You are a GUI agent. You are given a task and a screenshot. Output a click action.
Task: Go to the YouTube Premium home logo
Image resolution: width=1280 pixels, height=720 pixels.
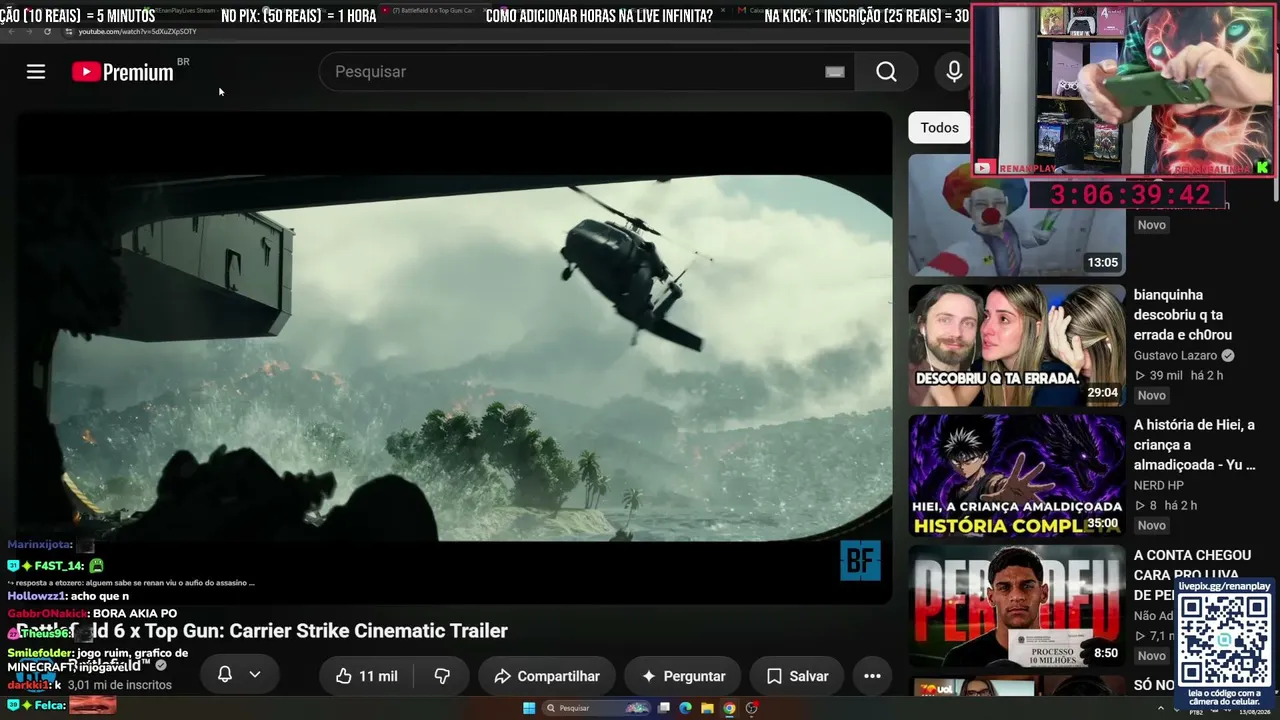(x=123, y=72)
